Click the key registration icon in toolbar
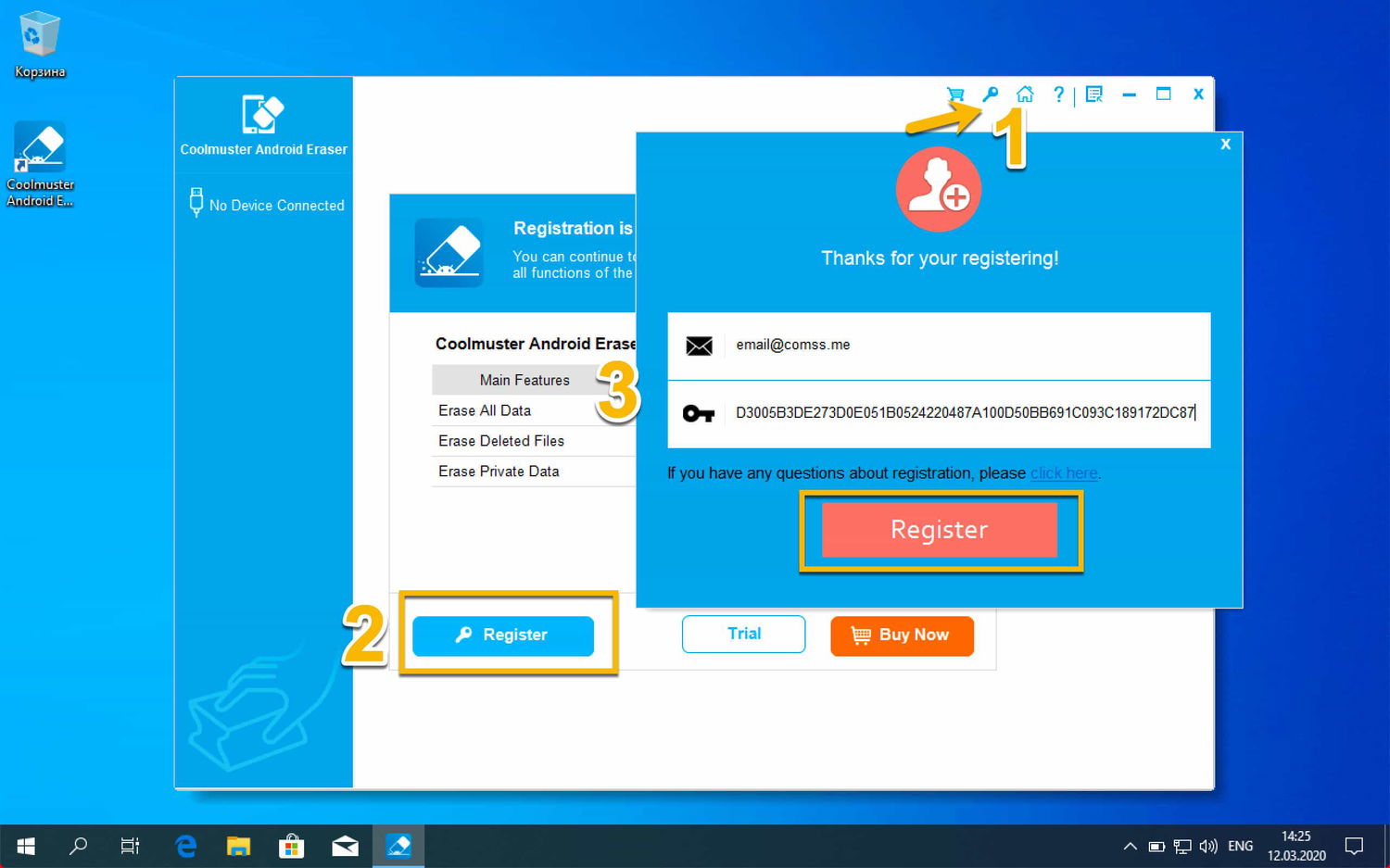 (991, 94)
